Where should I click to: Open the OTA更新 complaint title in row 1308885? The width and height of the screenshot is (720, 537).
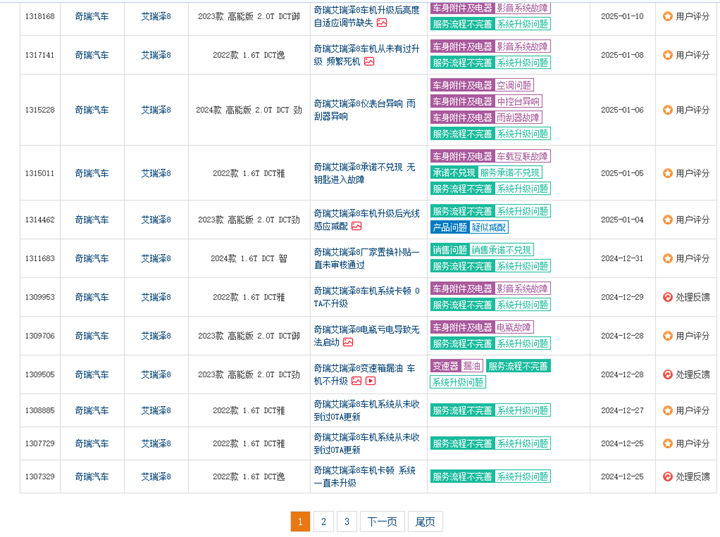366,410
